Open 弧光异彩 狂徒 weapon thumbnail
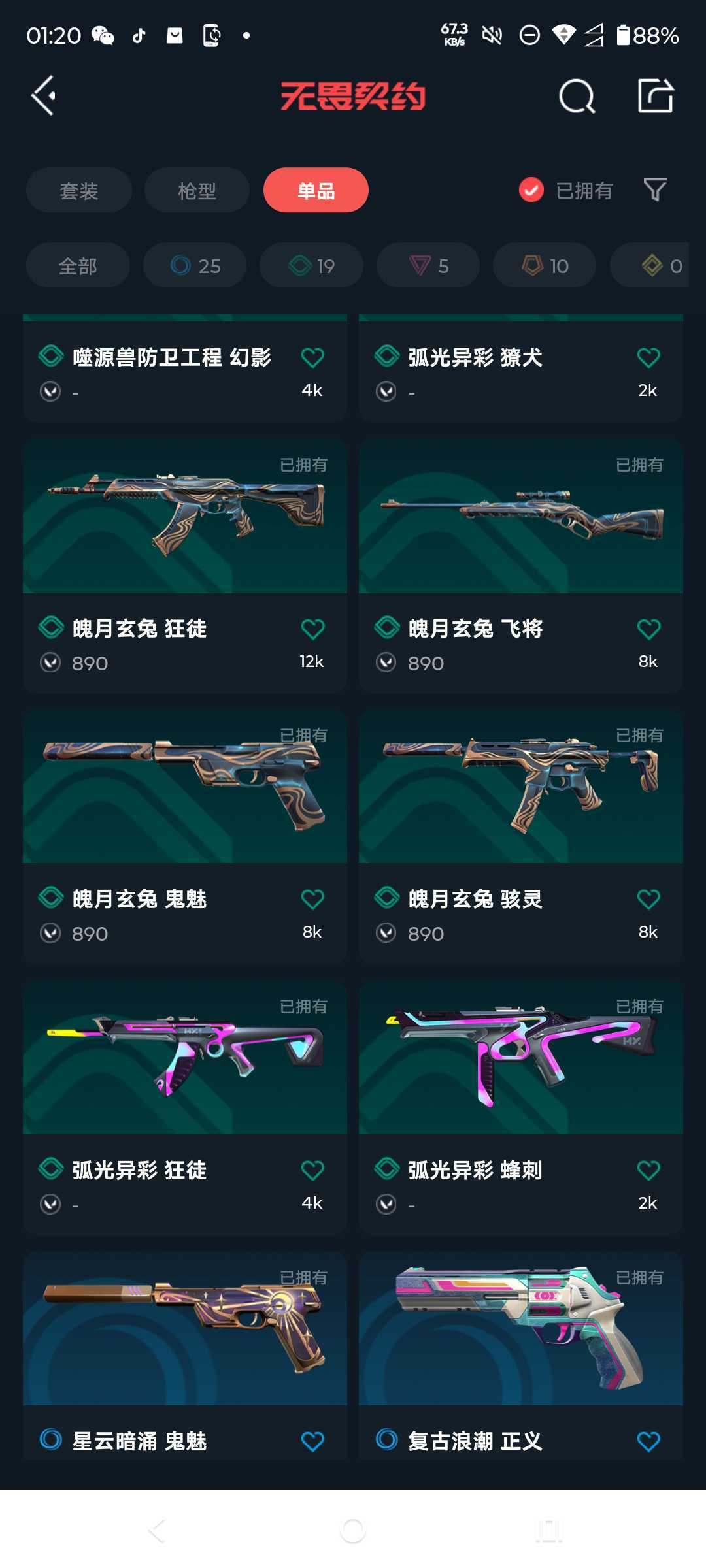The height and width of the screenshot is (1568, 706). pyautogui.click(x=185, y=1057)
